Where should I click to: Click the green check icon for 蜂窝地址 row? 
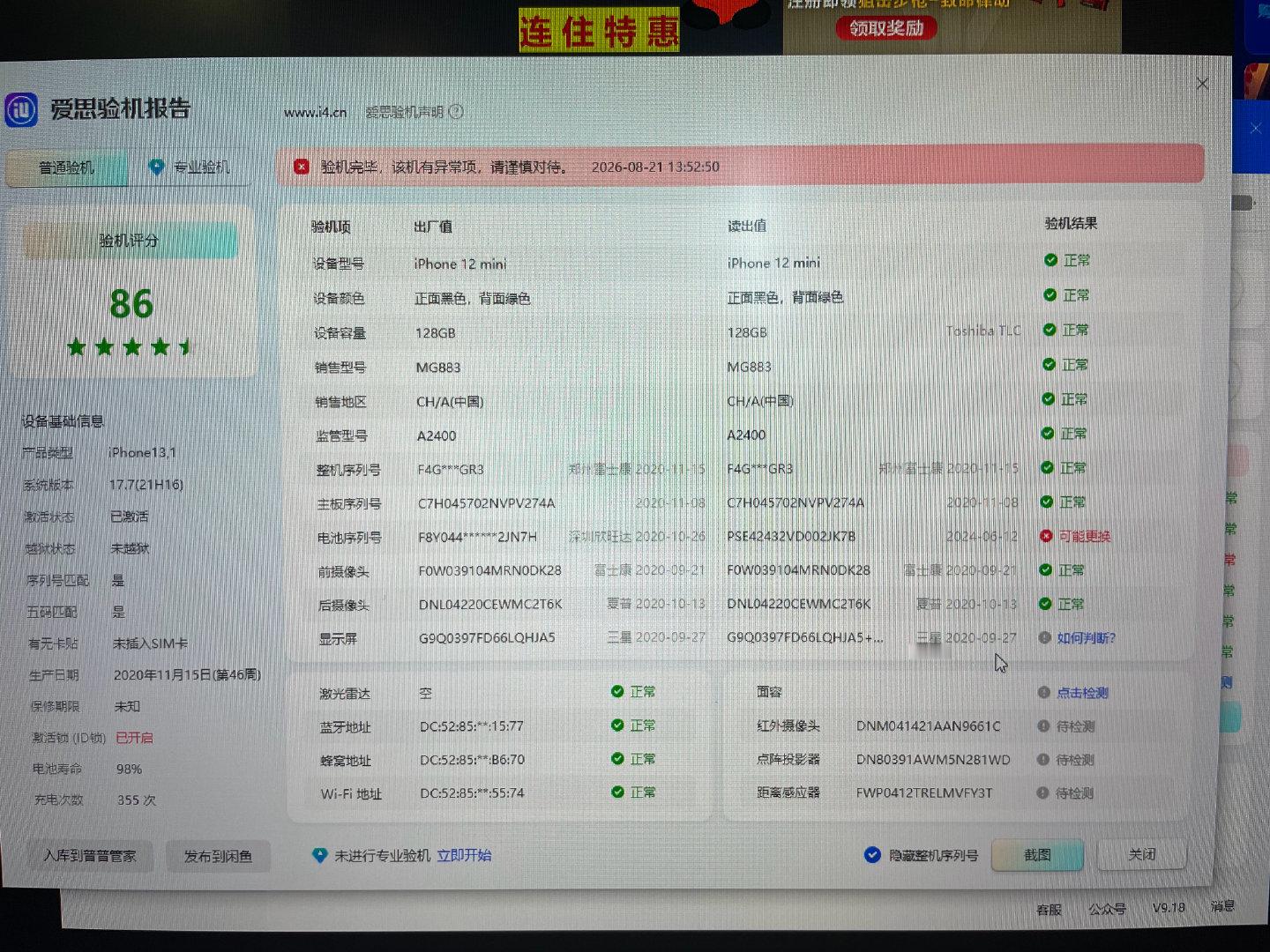click(617, 759)
